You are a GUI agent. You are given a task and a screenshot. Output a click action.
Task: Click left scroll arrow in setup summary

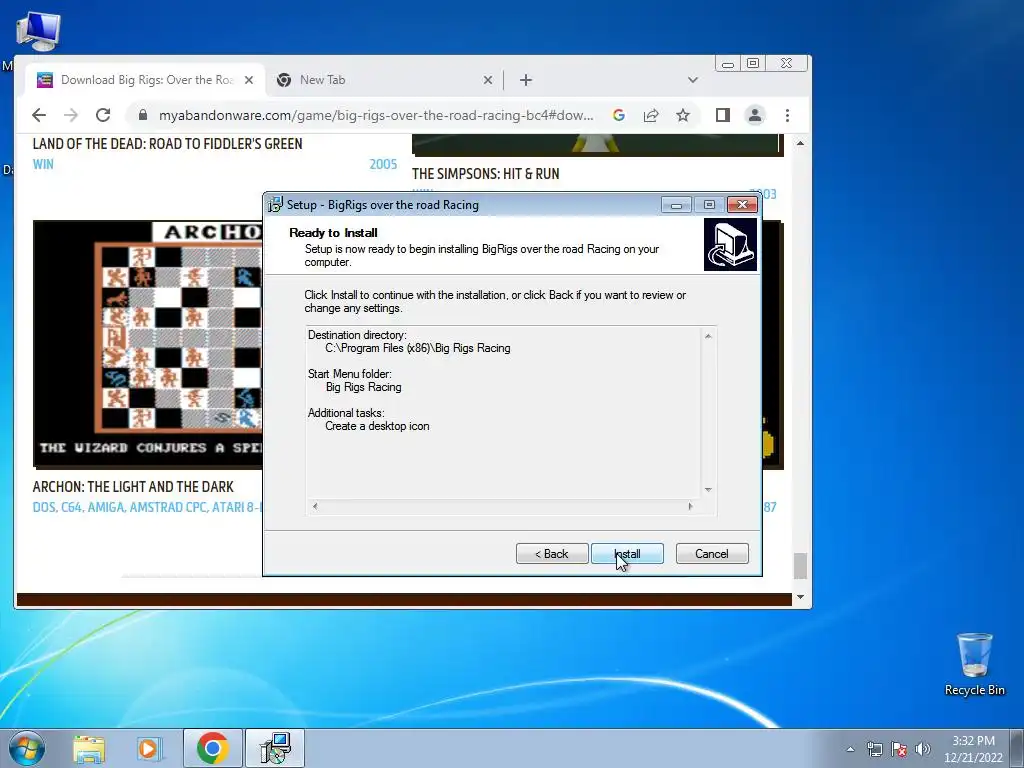click(315, 506)
